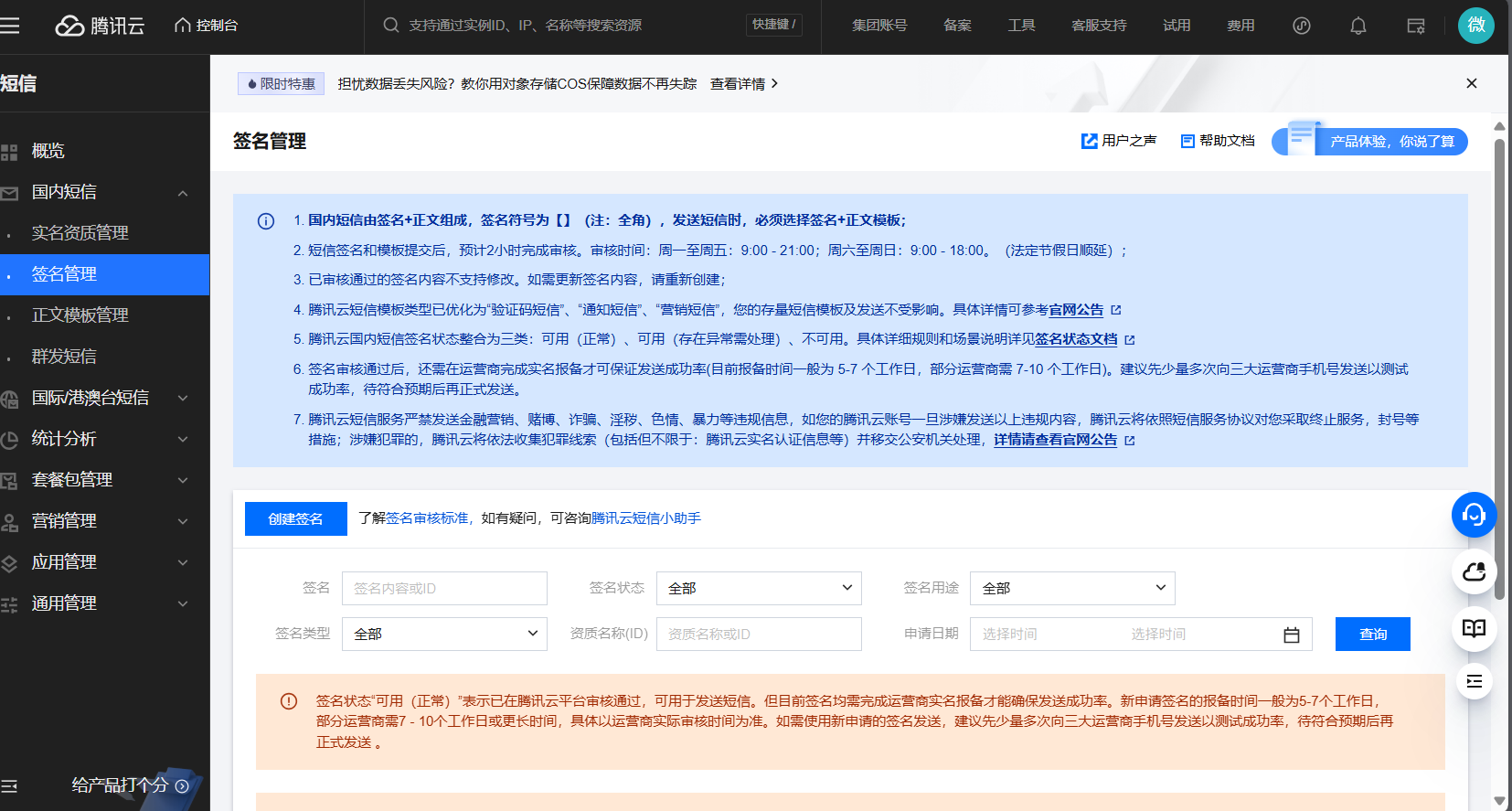Open the 签名状态文档 link
Image resolution: width=1512 pixels, height=811 pixels.
(x=1076, y=339)
